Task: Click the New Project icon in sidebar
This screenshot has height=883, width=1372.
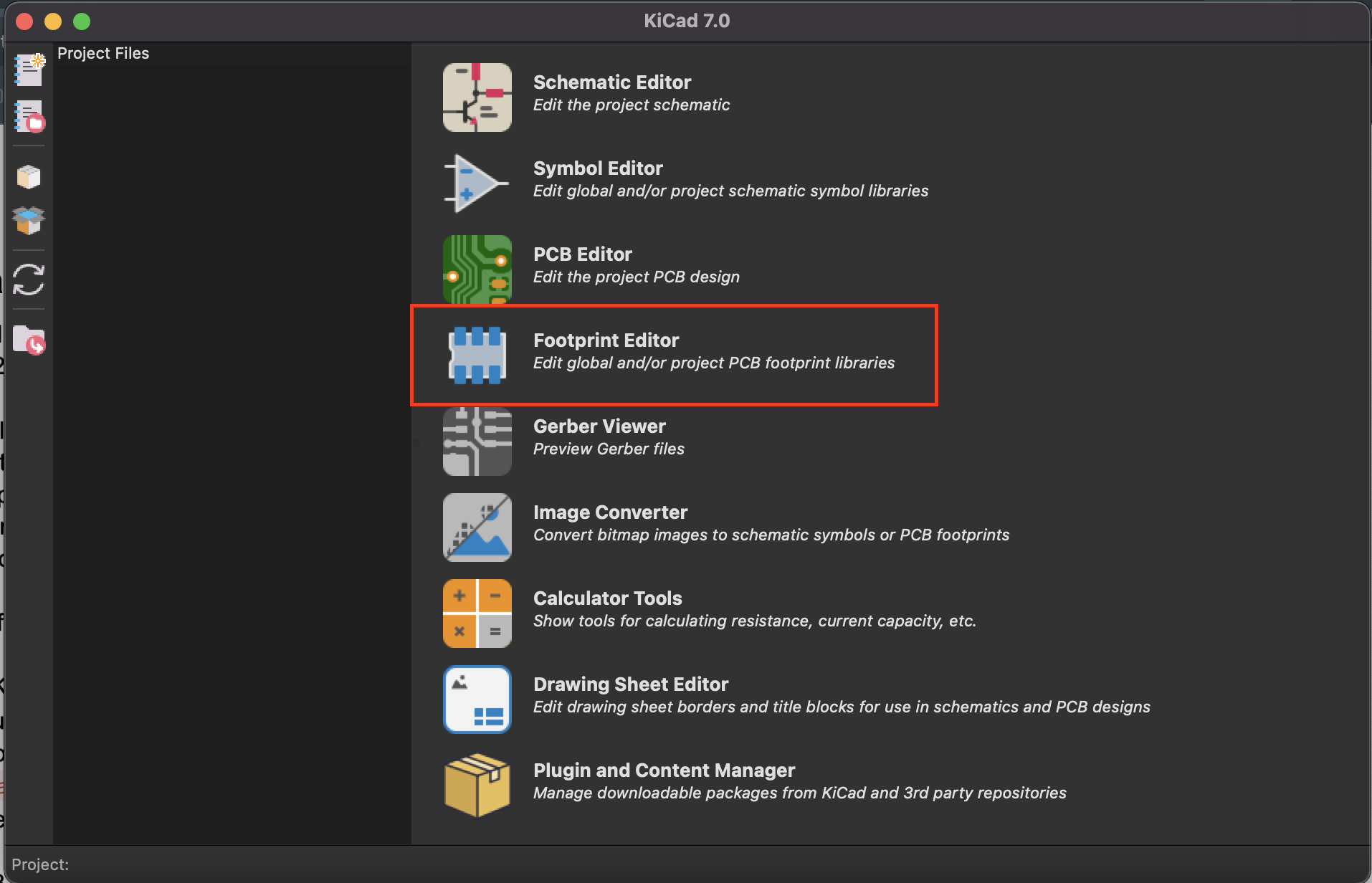Action: click(x=29, y=70)
